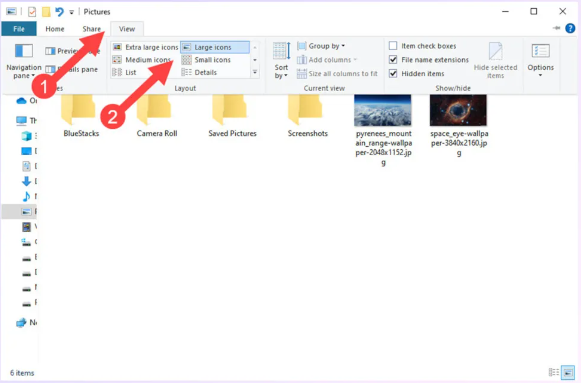Switch to large thumbnails view in status bar
The image size is (581, 383).
tap(568, 372)
